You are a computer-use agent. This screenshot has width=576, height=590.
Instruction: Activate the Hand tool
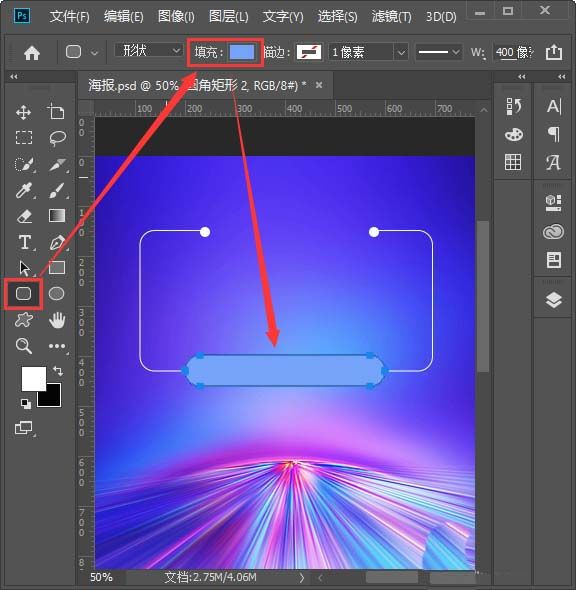[57, 320]
